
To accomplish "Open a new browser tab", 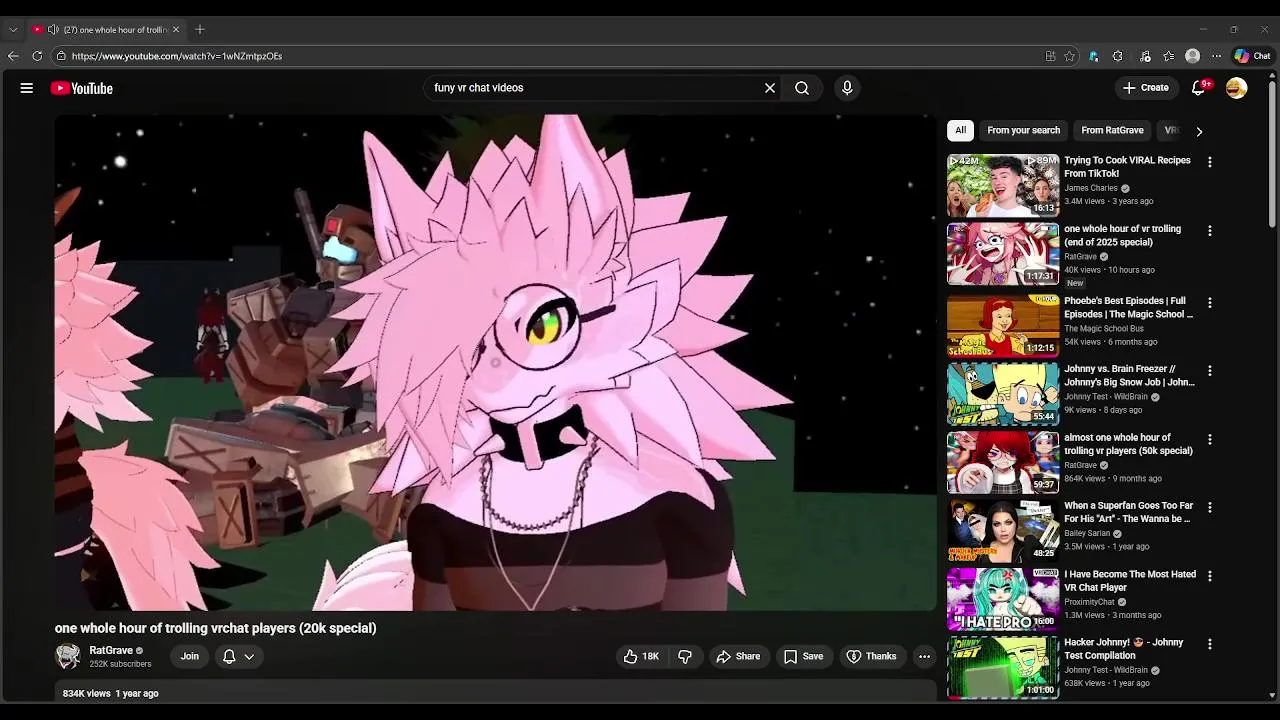I will (x=200, y=30).
